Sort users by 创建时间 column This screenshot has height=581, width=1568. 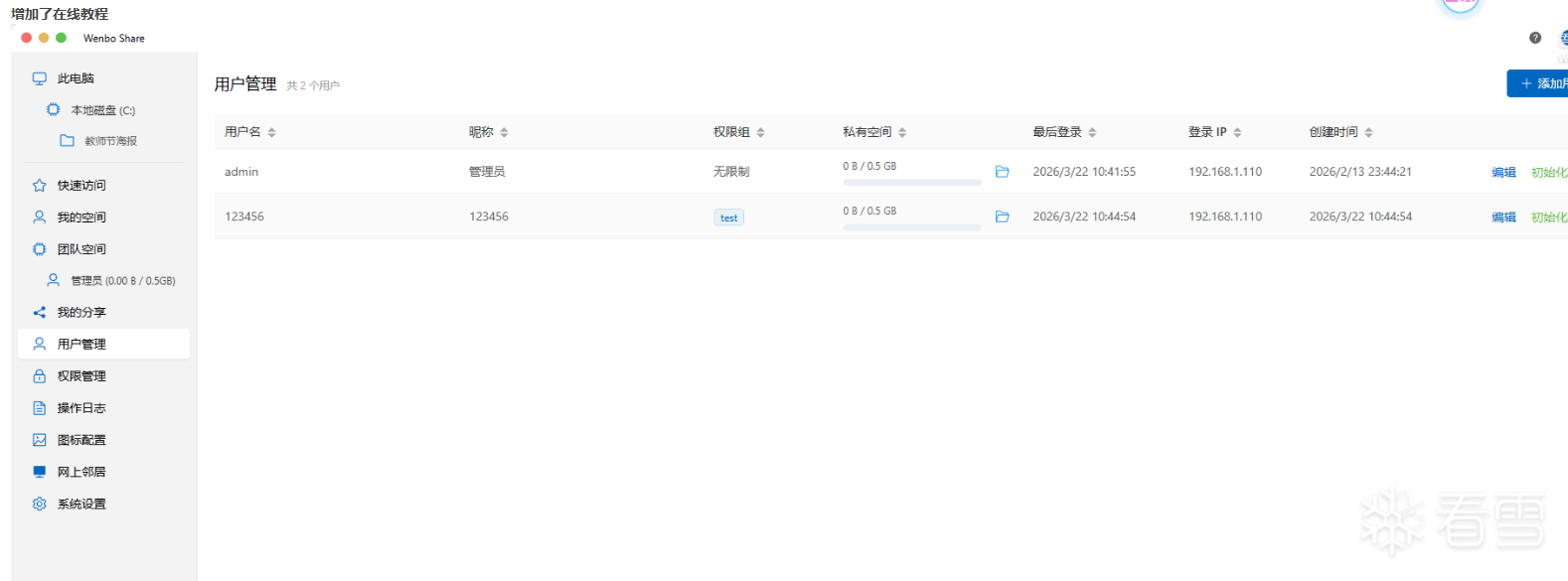click(1368, 132)
